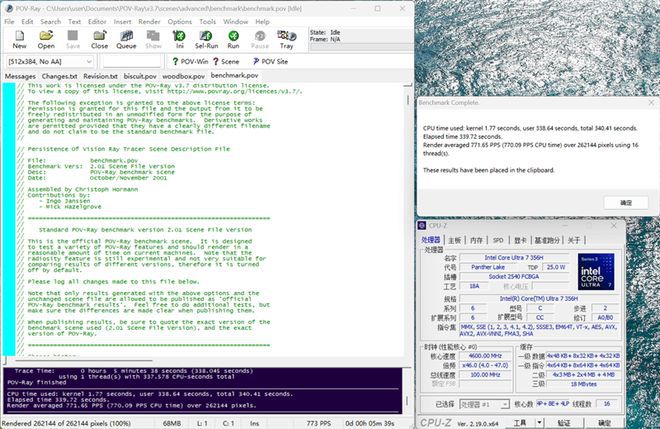The width and height of the screenshot is (660, 429).
Task: Open the Options menu
Action: pos(180,21)
